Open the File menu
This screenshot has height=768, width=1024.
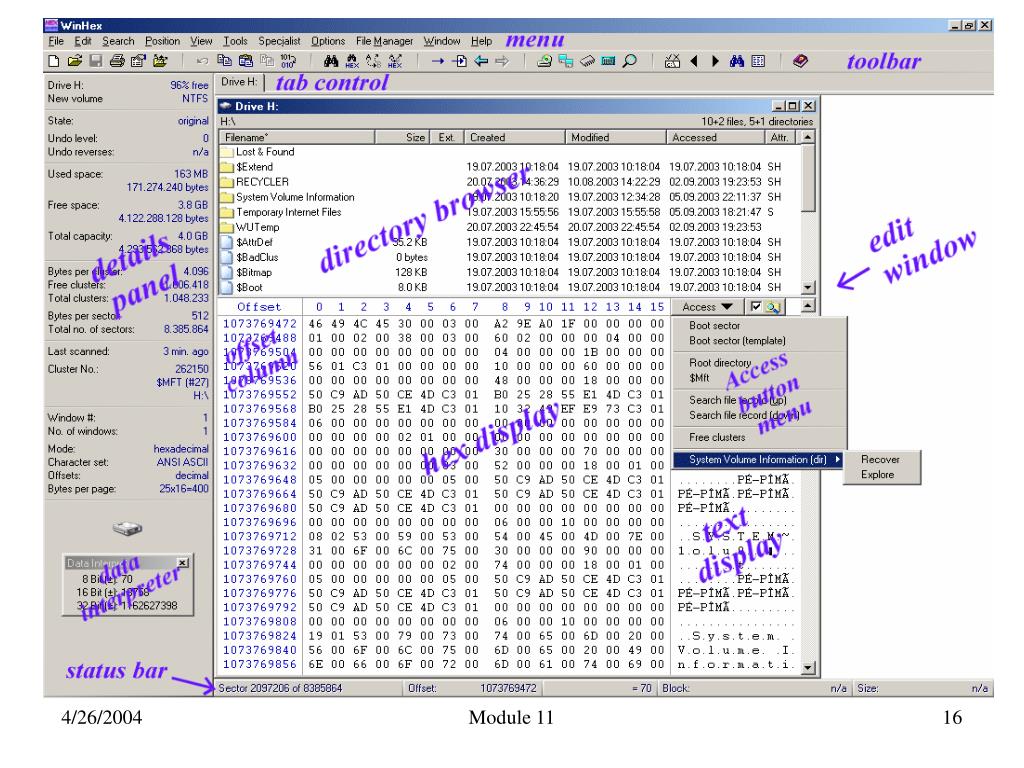[x=56, y=40]
